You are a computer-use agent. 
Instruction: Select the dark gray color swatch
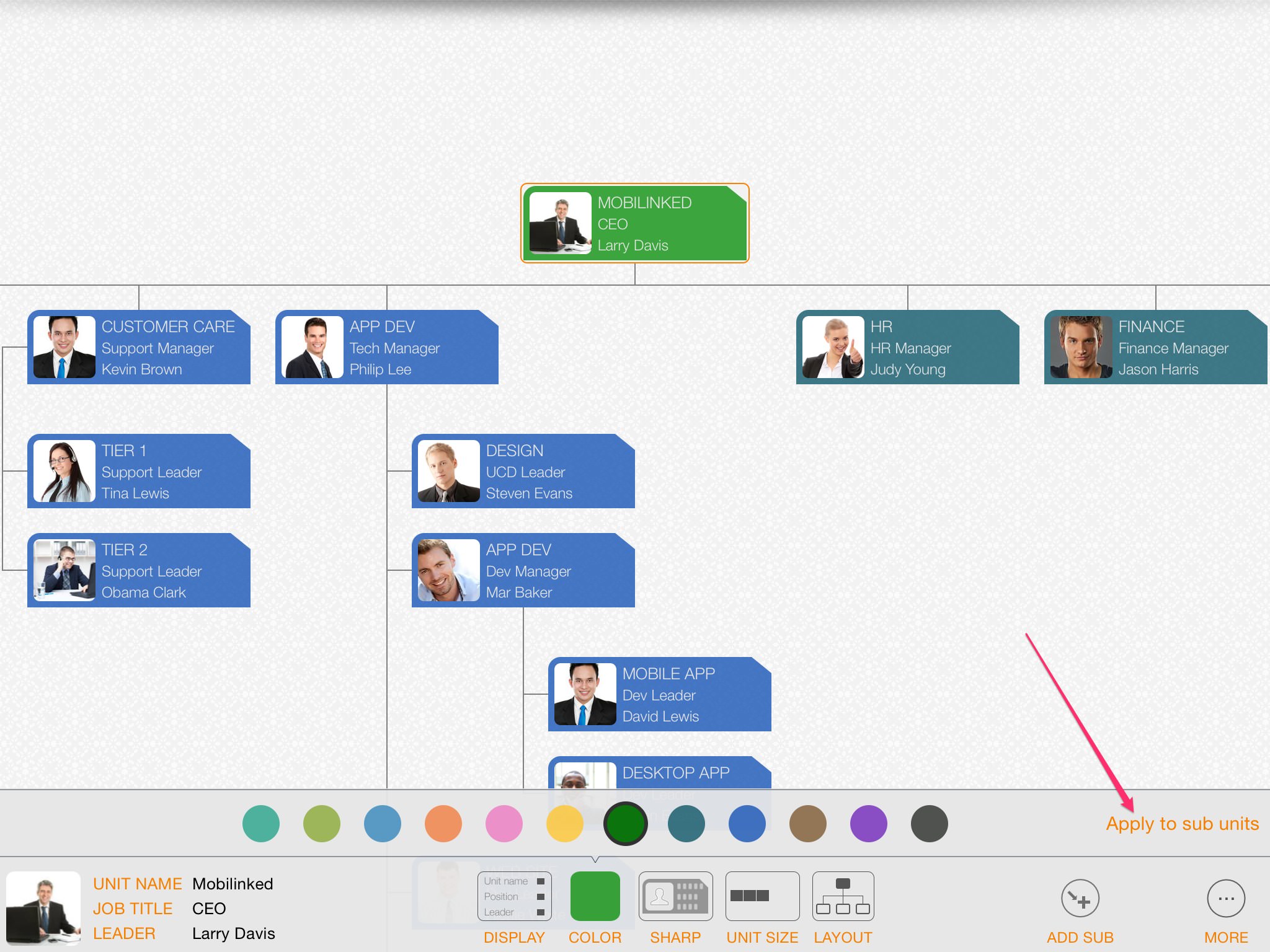pos(929,824)
